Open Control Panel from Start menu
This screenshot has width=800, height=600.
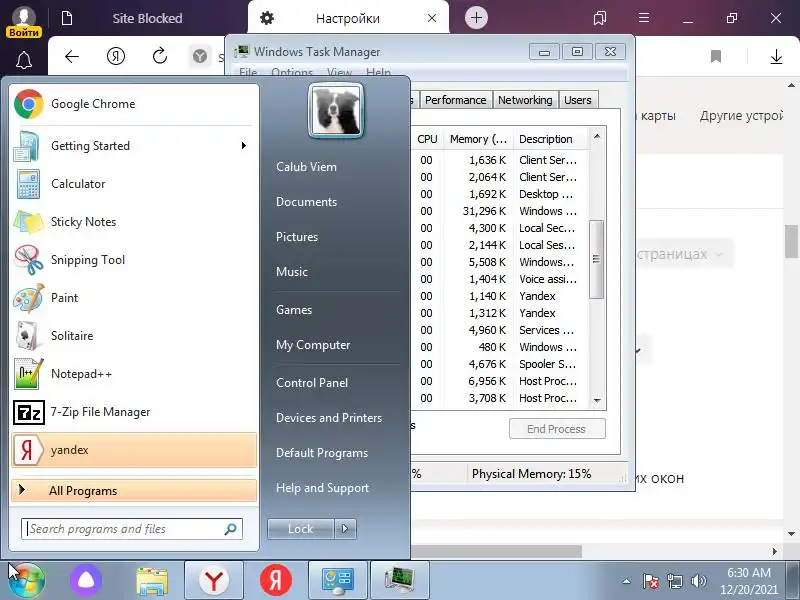(312, 383)
